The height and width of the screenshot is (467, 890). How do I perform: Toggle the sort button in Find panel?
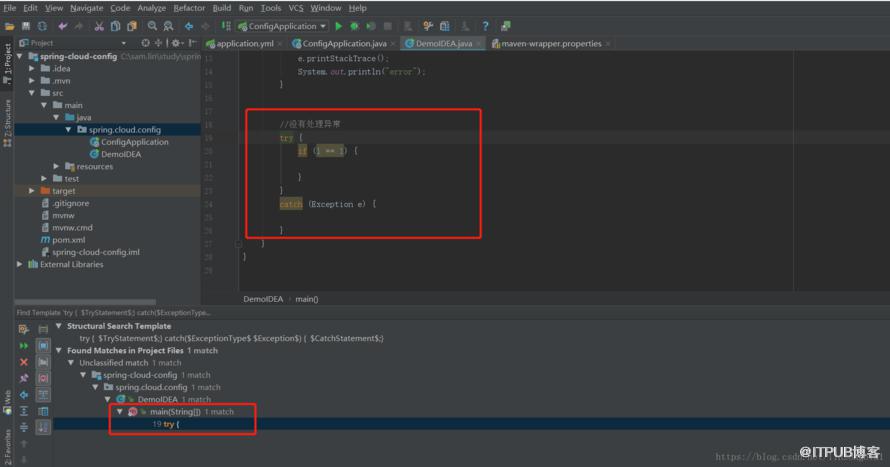pos(43,427)
